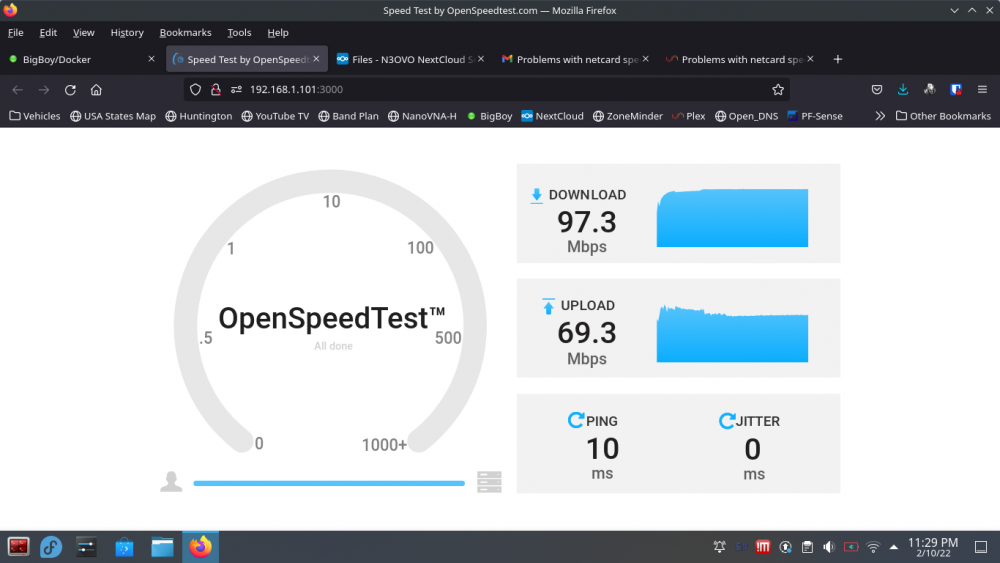
Task: Click the blue test progress bar
Action: [x=329, y=483]
